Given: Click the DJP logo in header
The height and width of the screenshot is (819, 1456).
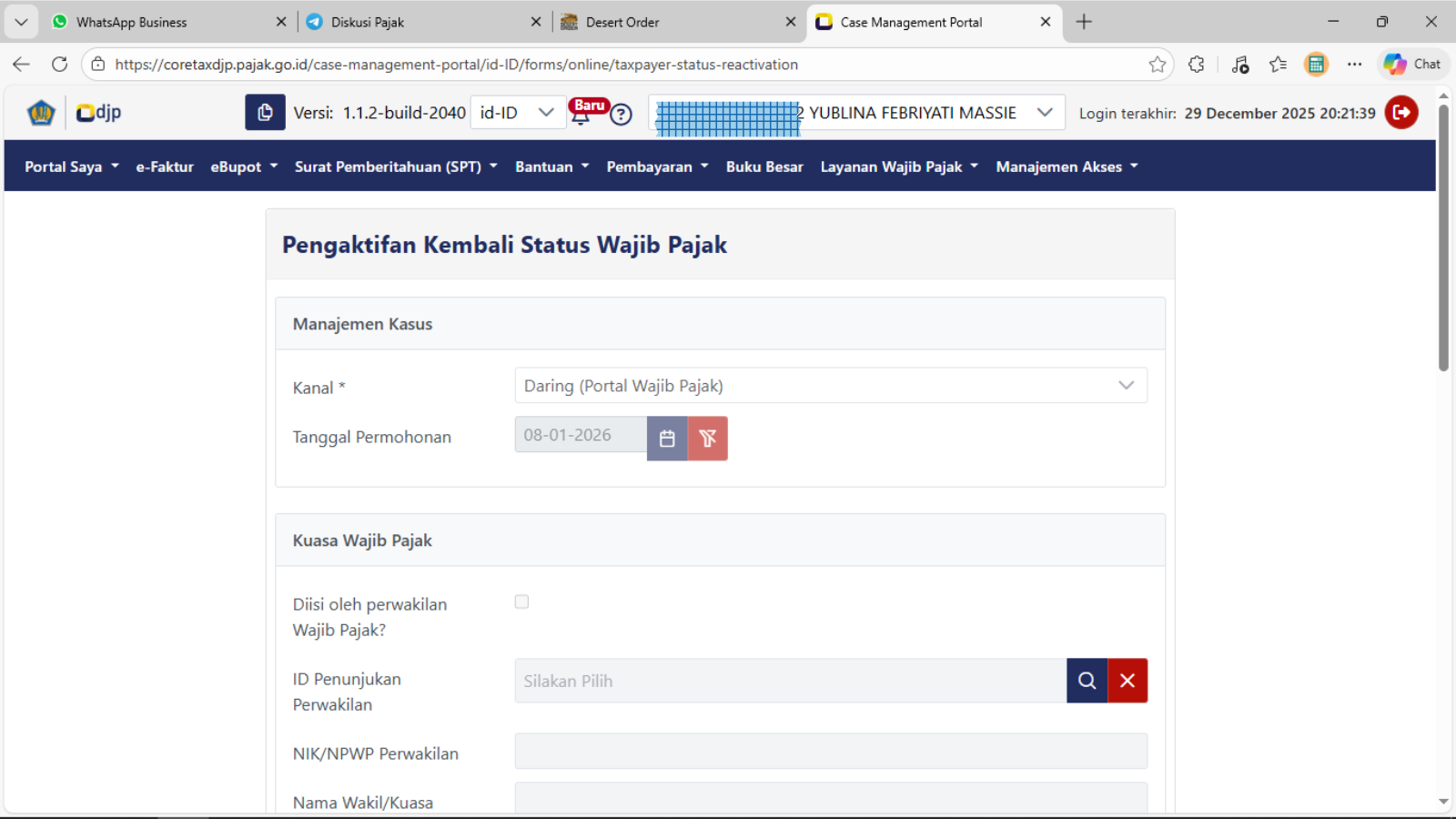Looking at the screenshot, I should tap(98, 113).
